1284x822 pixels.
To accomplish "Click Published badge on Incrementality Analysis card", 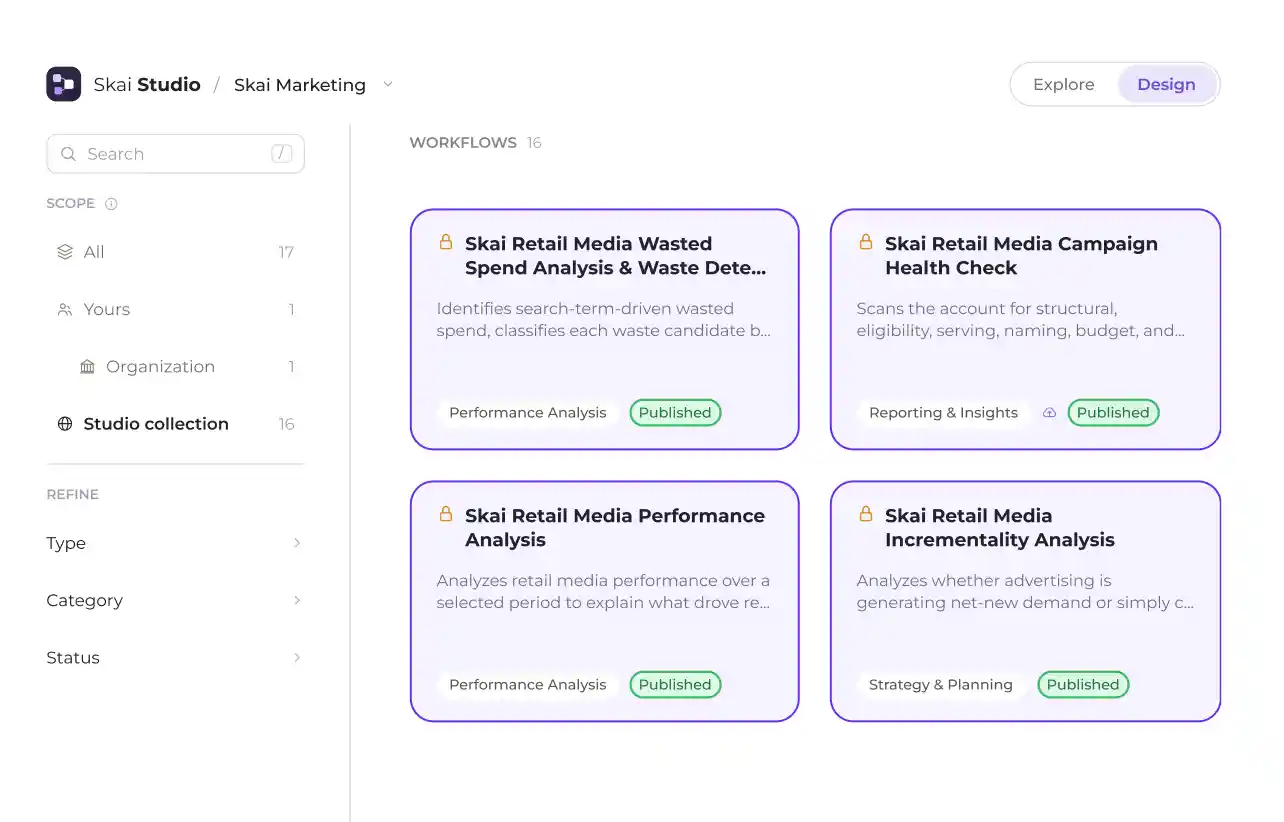I will click(x=1083, y=685).
